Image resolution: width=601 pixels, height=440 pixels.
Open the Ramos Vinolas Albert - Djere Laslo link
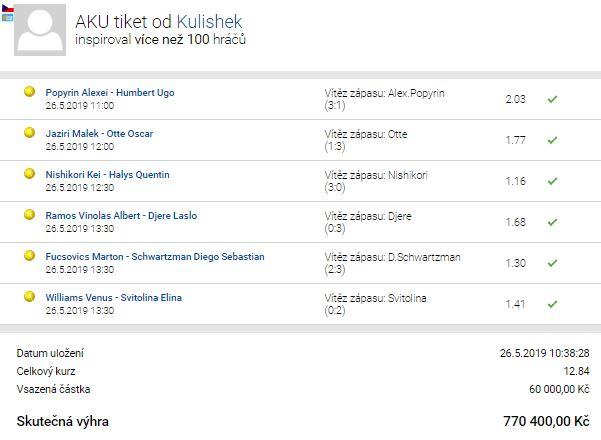(121, 216)
